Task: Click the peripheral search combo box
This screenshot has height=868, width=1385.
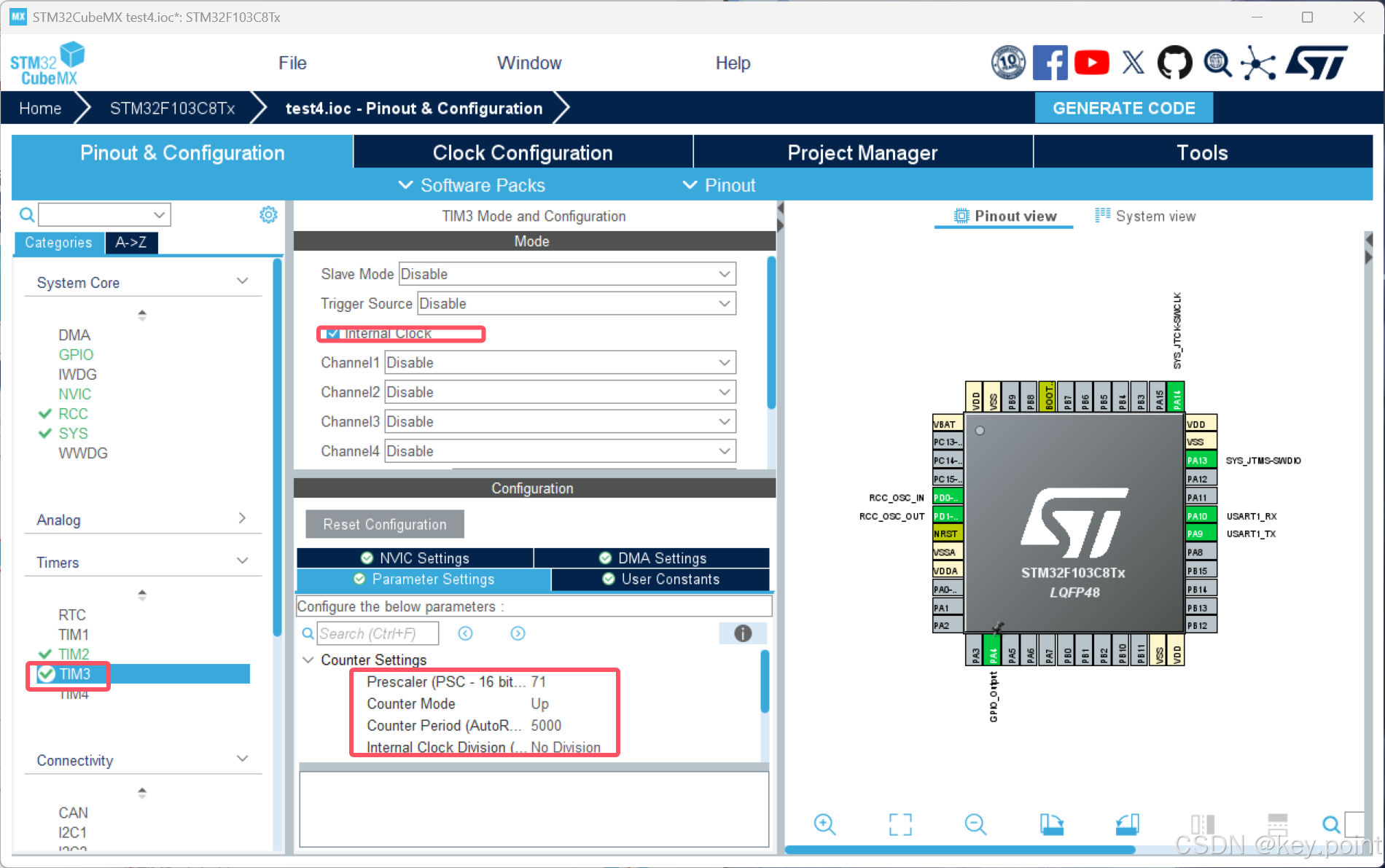Action: (x=104, y=214)
